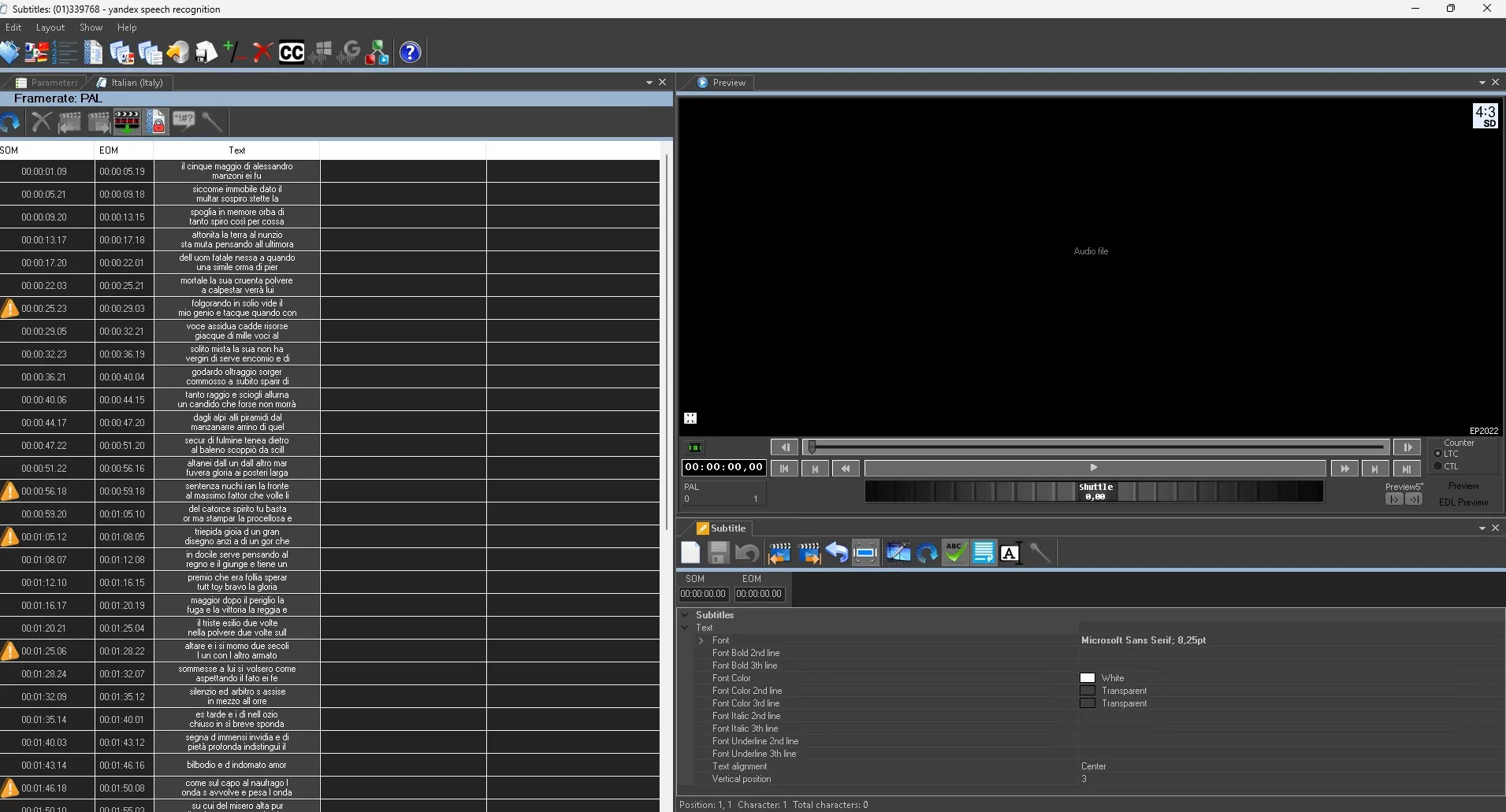
Task: Click the red X delete icon in main toolbar
Action: coord(262,53)
